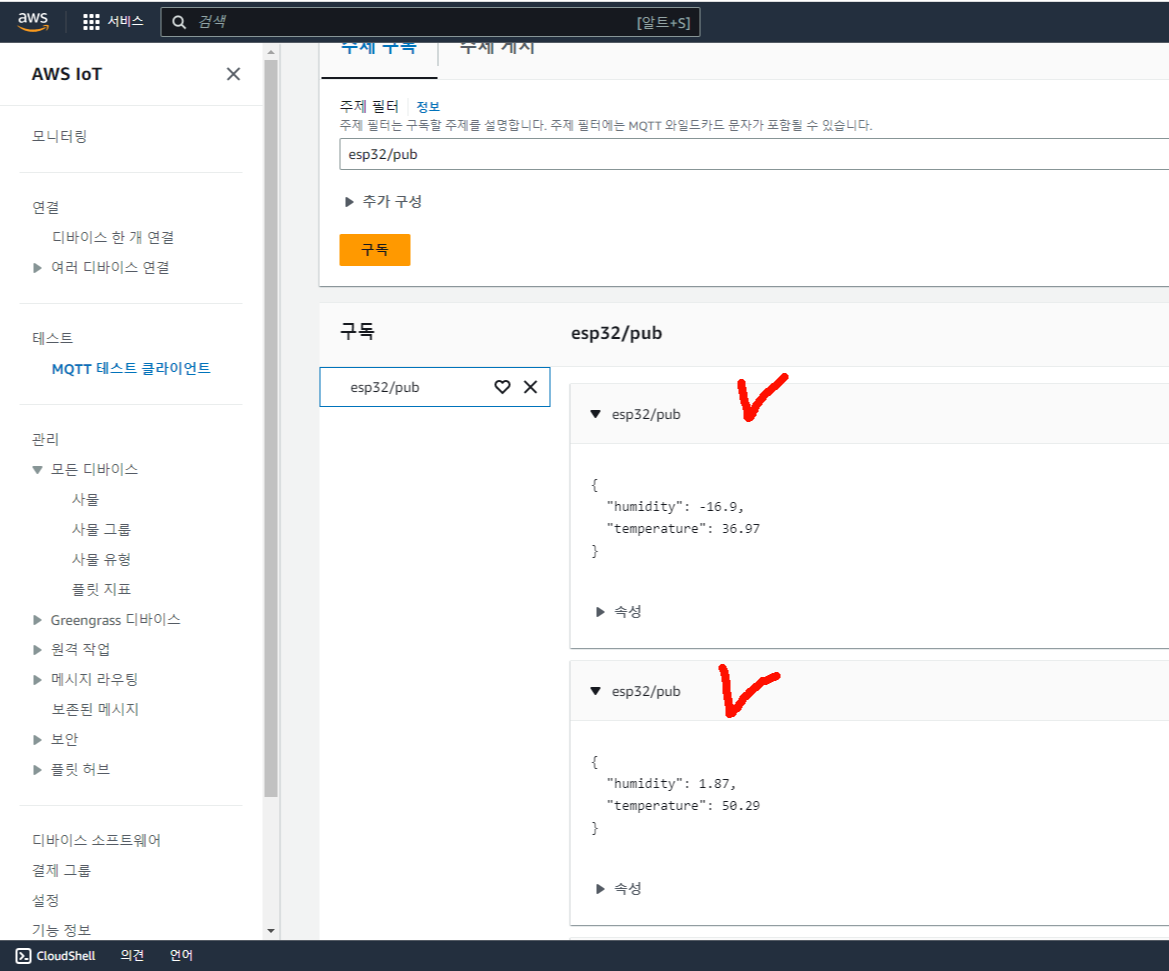Screen dimensions: 1169x971
Task: Click the 테스트 section heading
Action: pyautogui.click(x=52, y=339)
